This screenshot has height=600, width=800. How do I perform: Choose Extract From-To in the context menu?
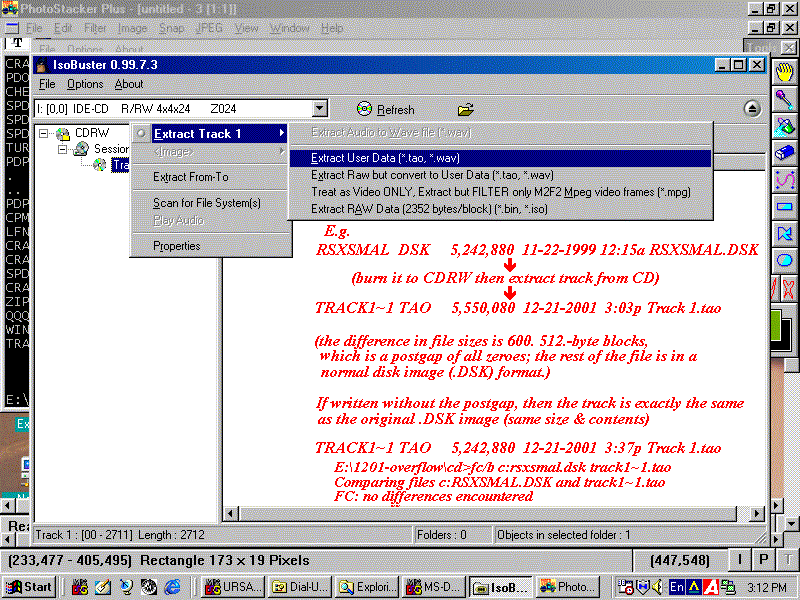210,177
